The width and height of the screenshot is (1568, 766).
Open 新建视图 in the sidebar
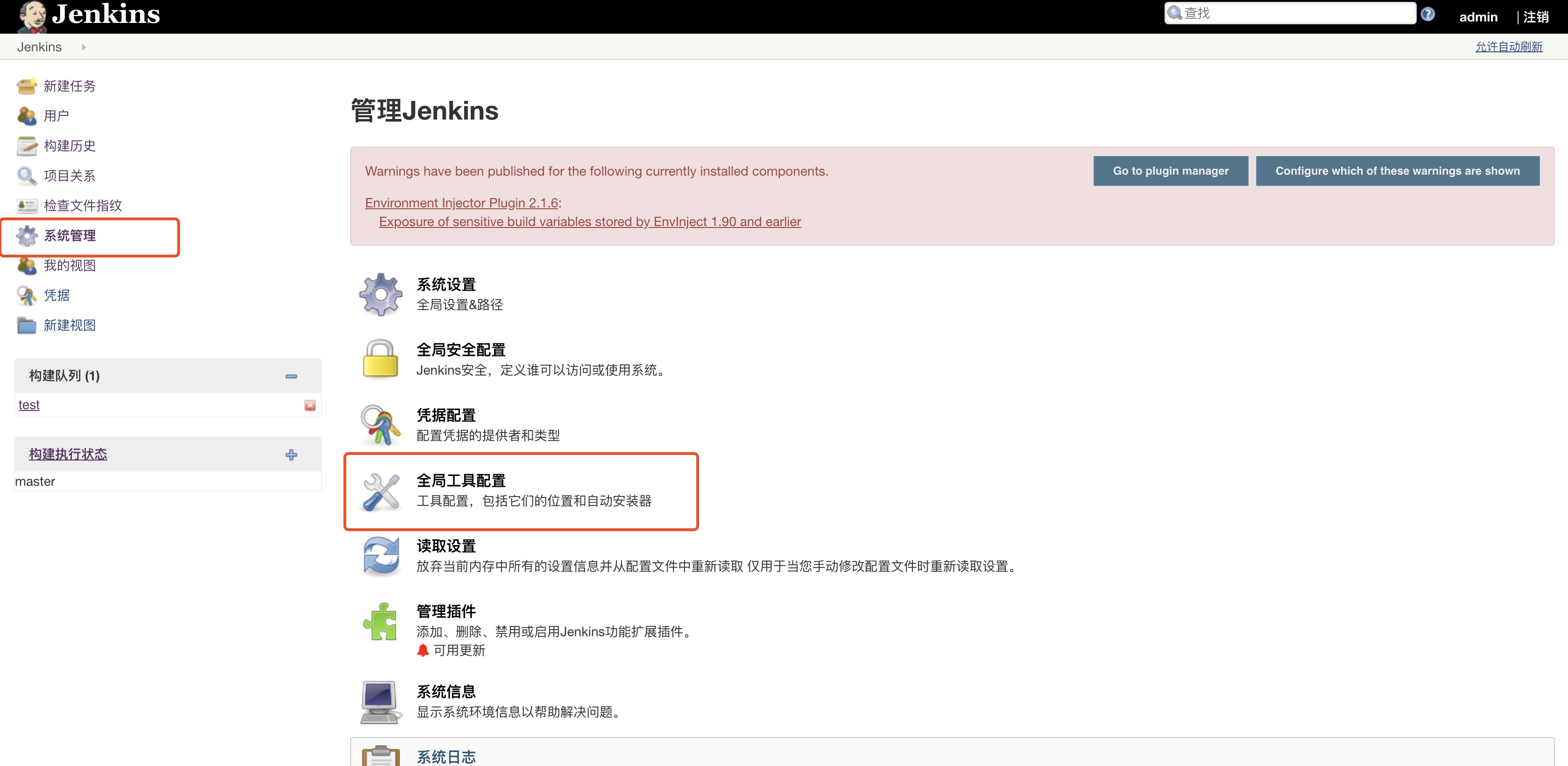point(70,326)
